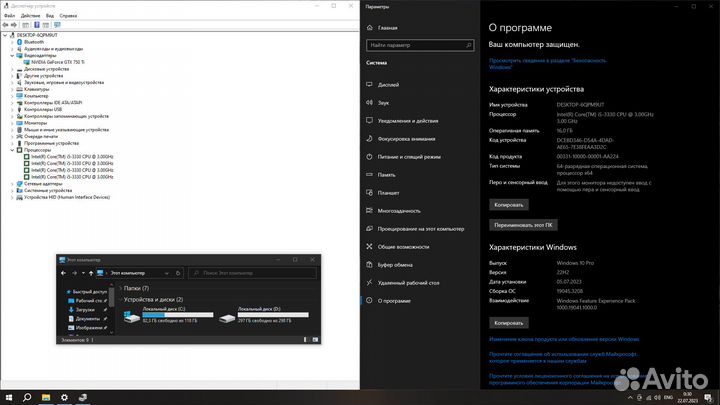Image resolution: width=720 pixels, height=405 pixels.
Task: Select Устройства HID (Human Interface Devices) node
Action: pos(67,197)
